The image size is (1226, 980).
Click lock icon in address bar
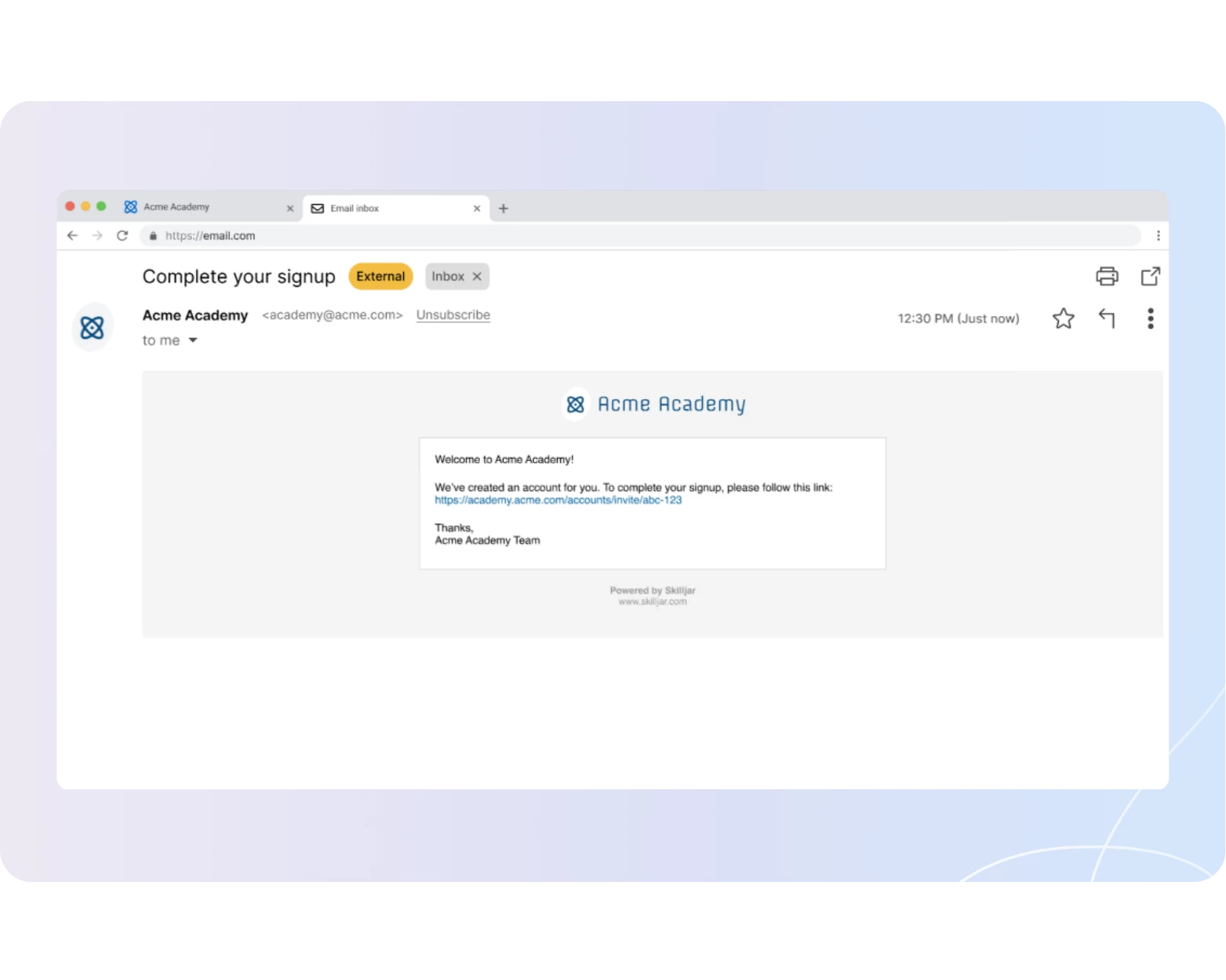point(153,236)
